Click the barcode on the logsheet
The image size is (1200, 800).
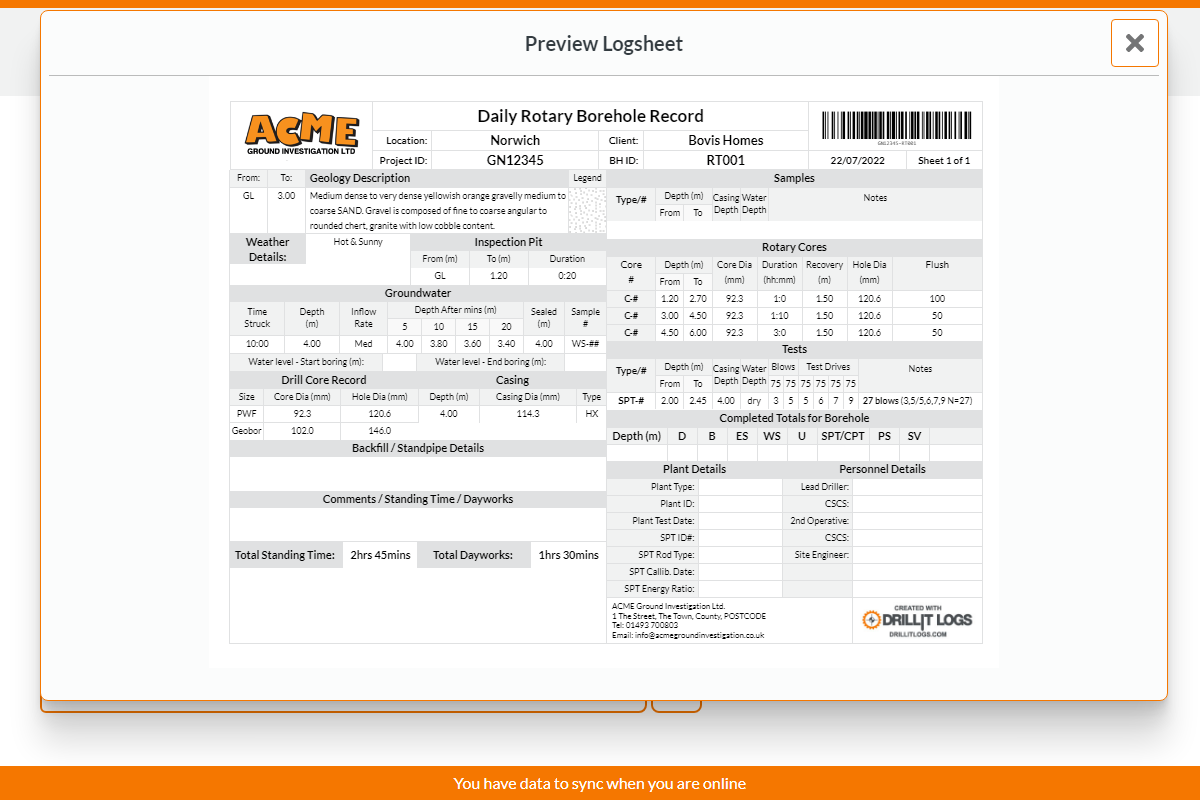pos(897,125)
